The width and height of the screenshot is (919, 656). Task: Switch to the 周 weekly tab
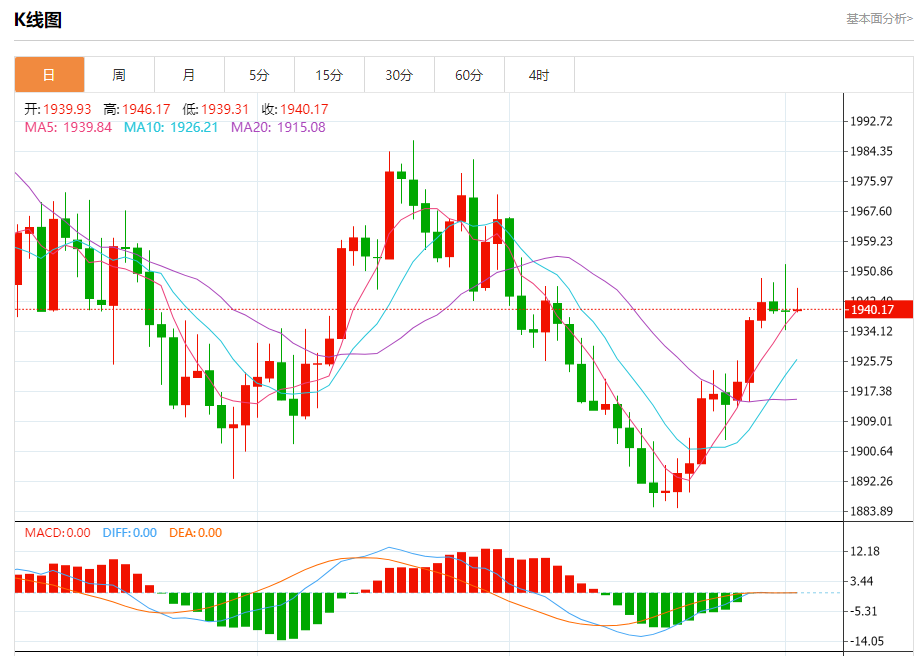(x=119, y=74)
